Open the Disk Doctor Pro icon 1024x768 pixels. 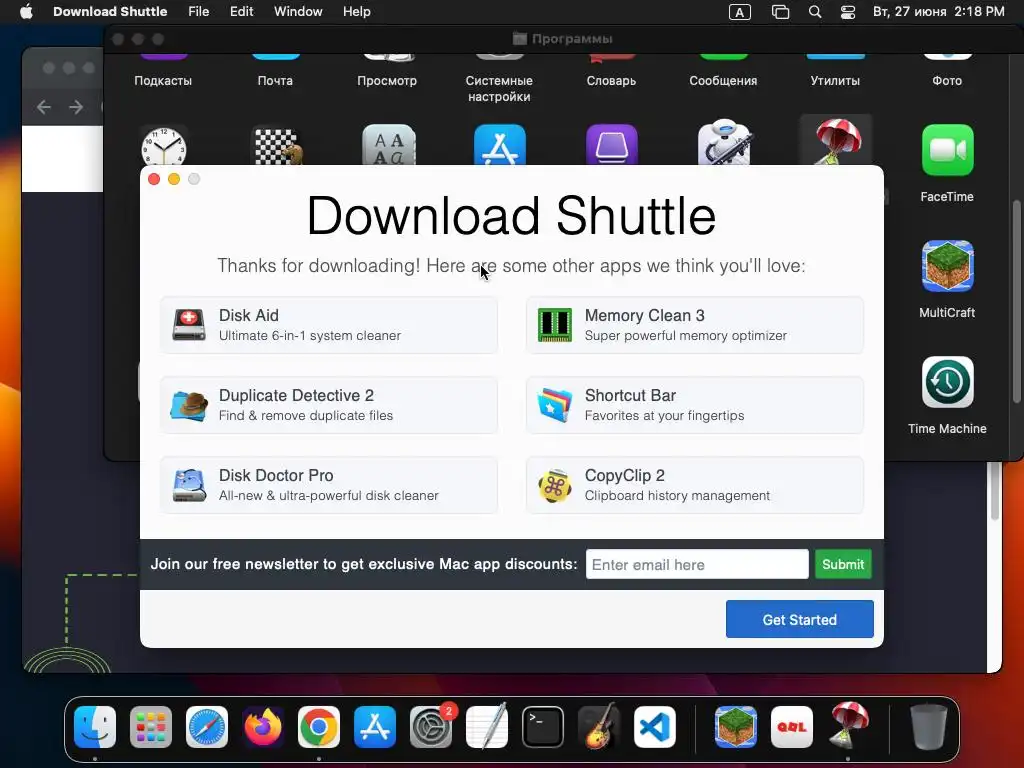click(189, 485)
